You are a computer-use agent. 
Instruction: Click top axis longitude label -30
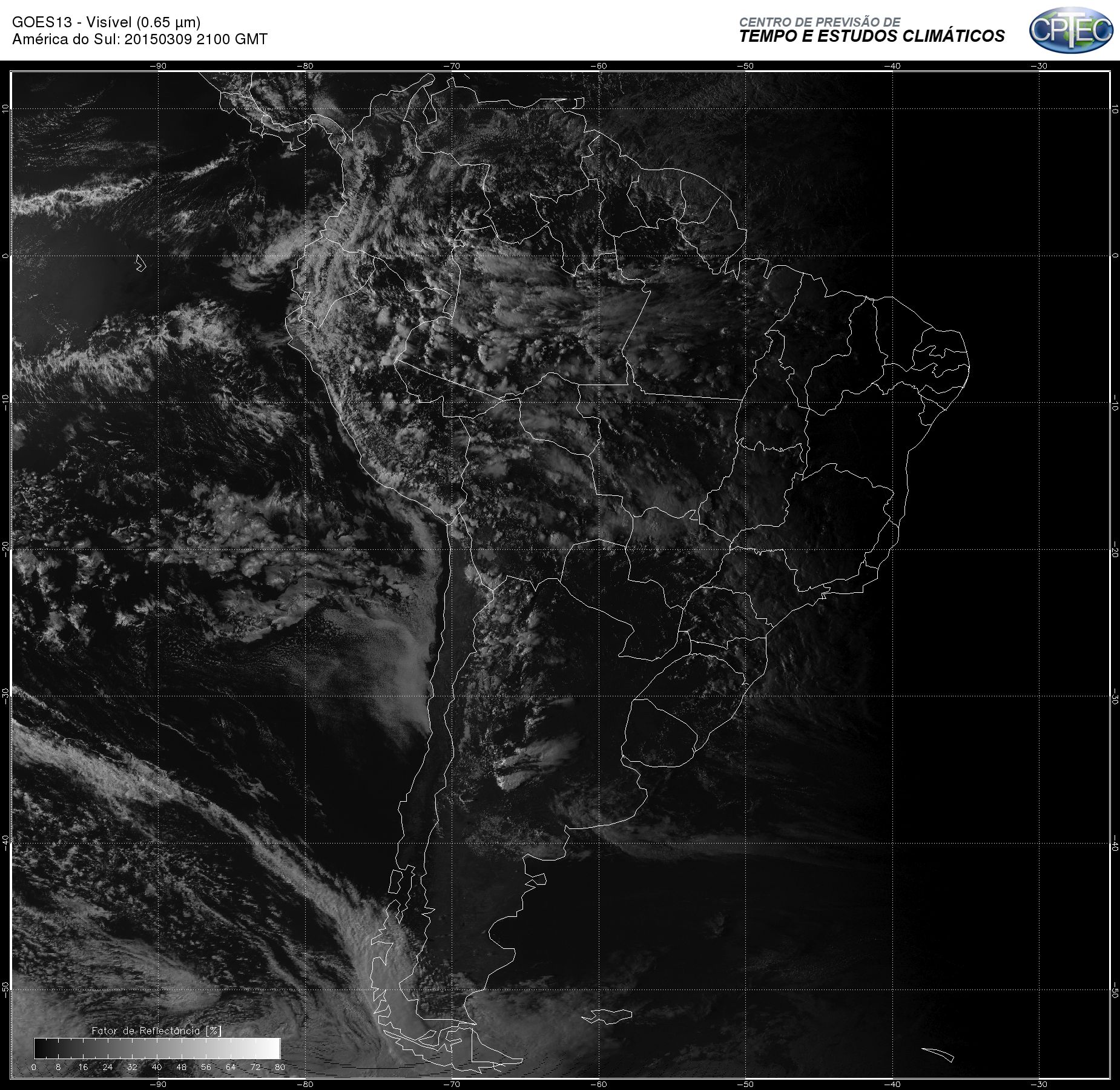[1039, 66]
